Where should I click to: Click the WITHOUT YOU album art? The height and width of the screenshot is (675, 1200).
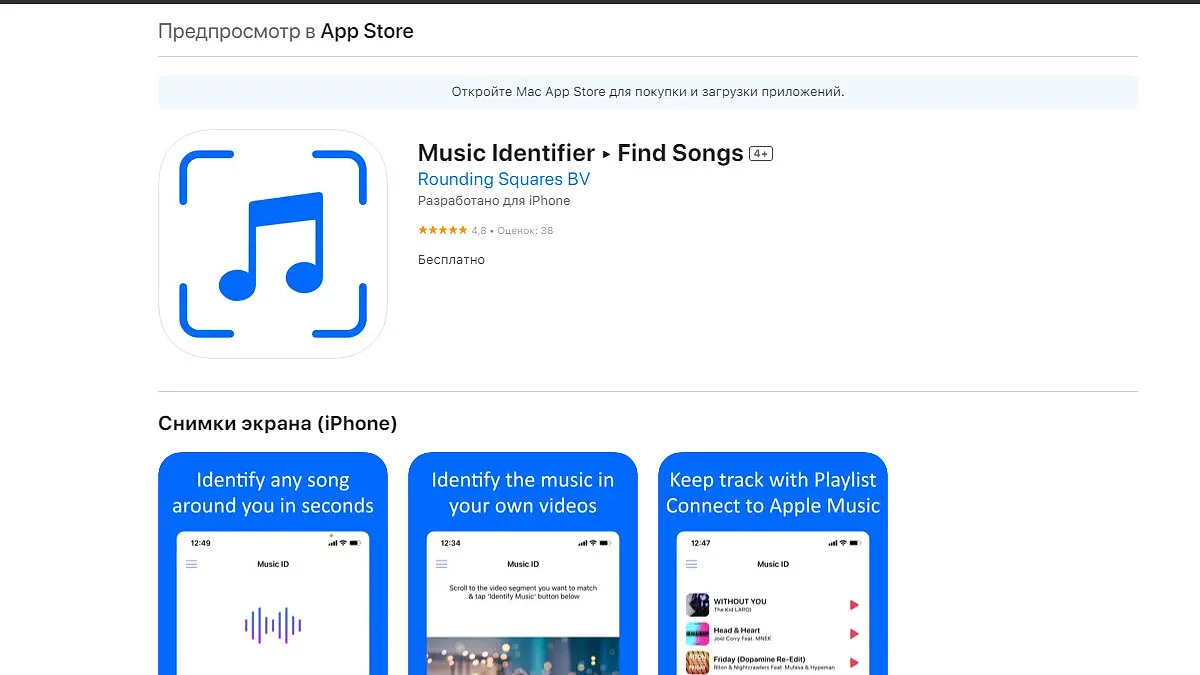pyautogui.click(x=697, y=605)
